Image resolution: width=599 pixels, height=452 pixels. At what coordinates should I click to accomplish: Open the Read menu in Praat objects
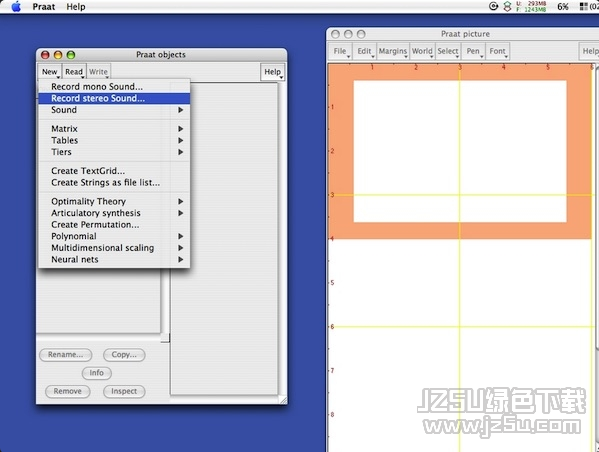pos(74,71)
